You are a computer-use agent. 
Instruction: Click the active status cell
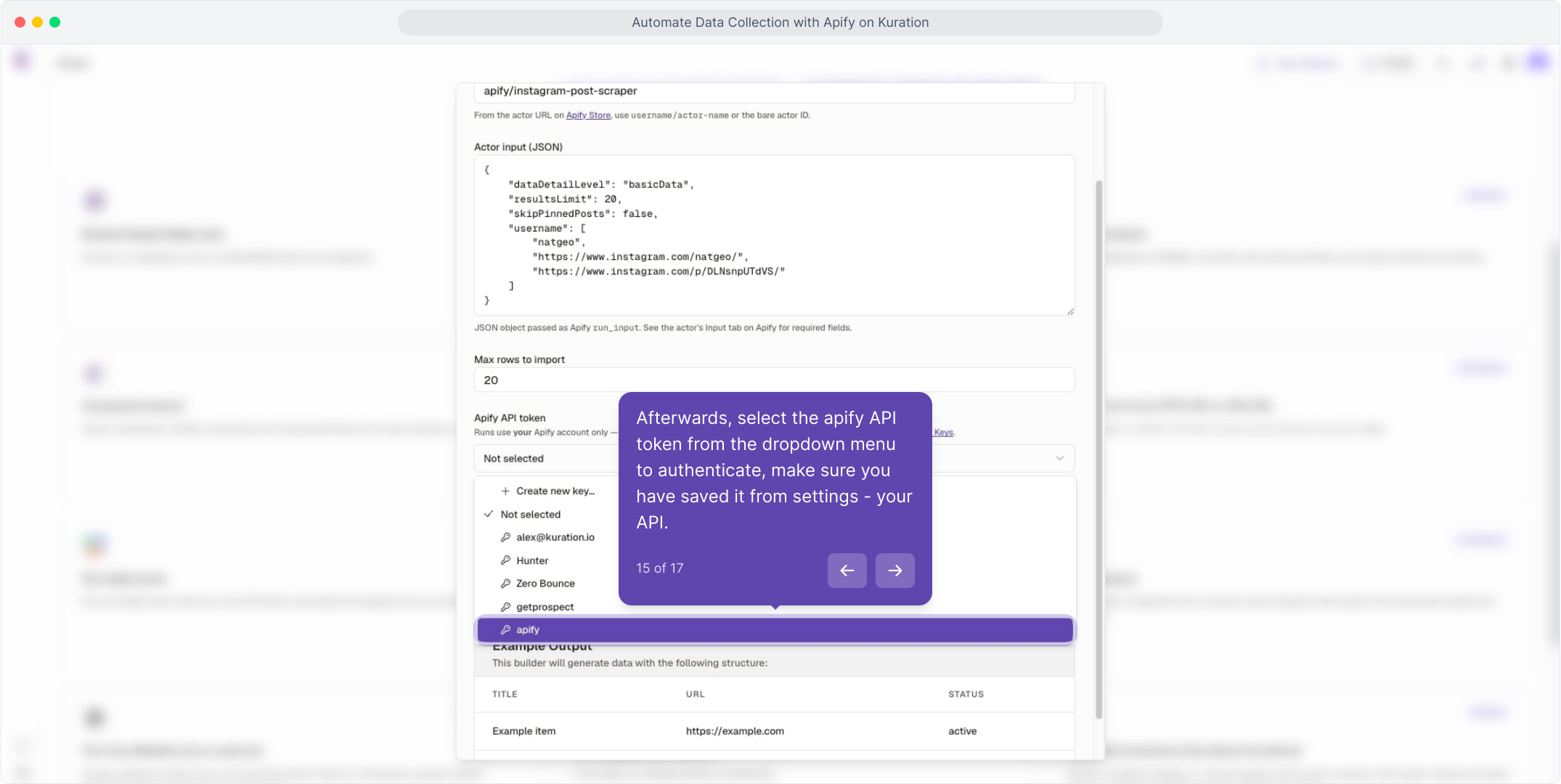pos(962,731)
